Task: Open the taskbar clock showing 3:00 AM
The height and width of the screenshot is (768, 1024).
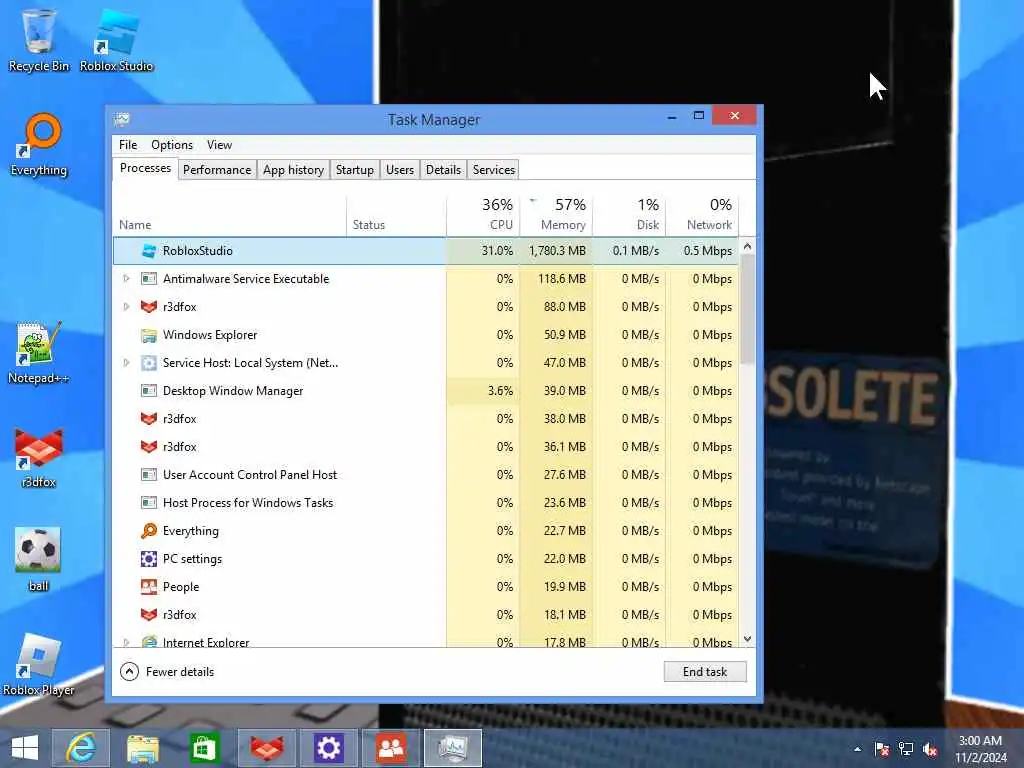Action: 981,749
